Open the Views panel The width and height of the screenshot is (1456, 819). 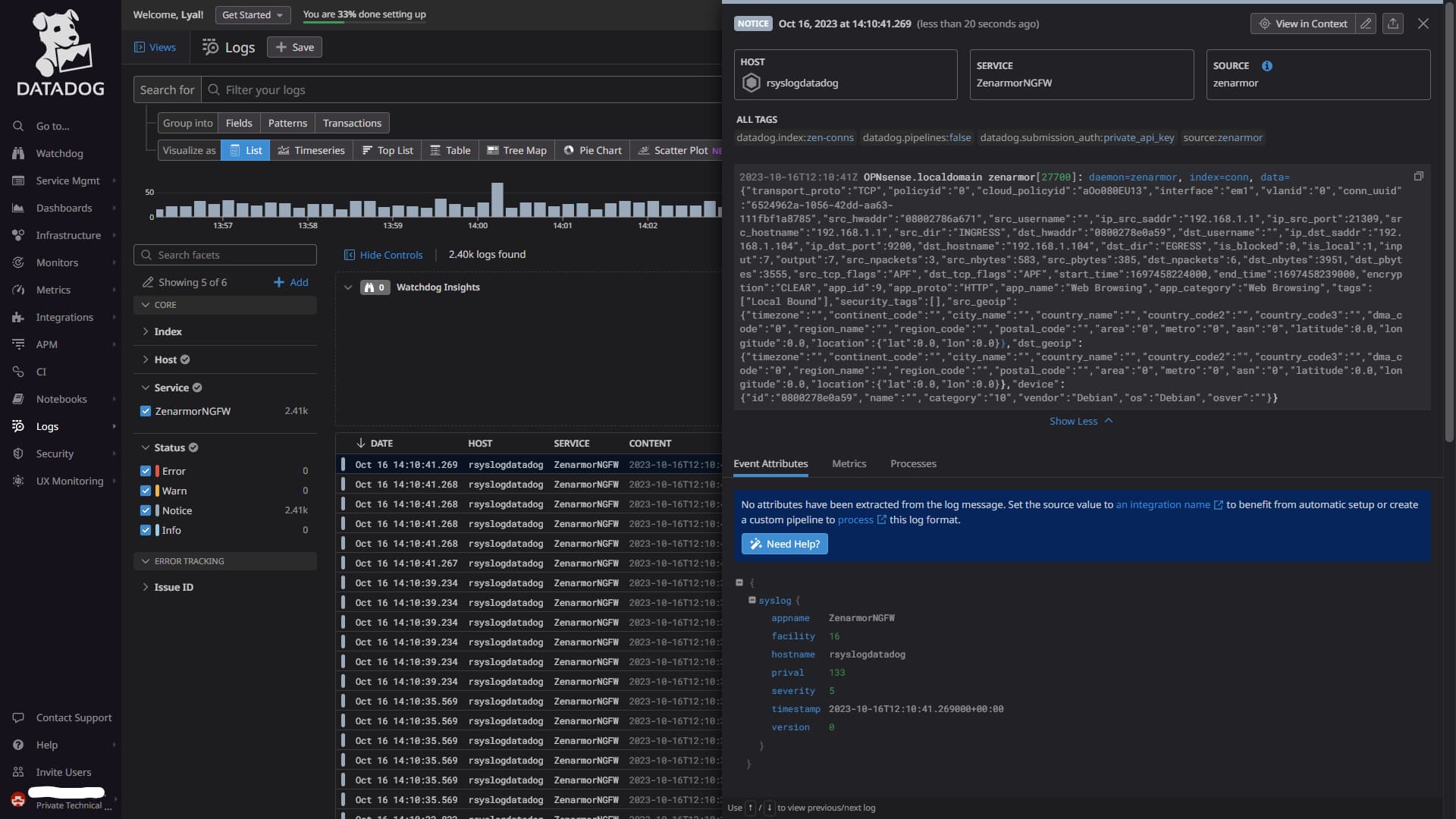pyautogui.click(x=155, y=47)
